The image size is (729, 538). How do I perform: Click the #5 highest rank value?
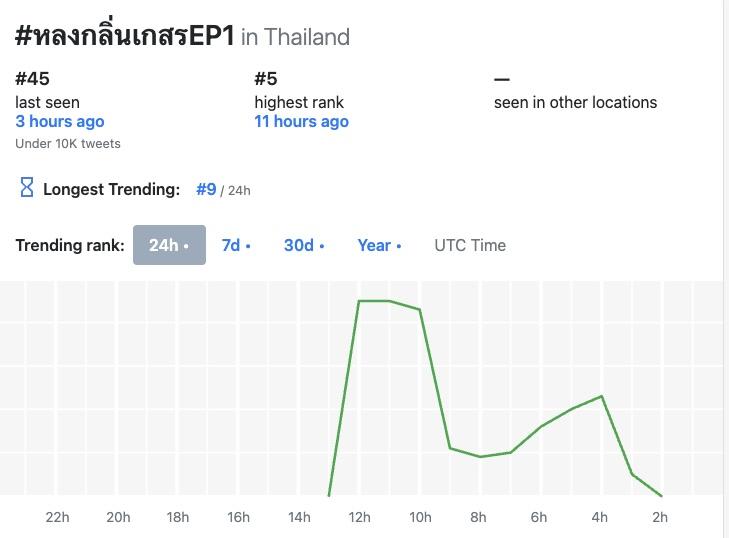(266, 79)
